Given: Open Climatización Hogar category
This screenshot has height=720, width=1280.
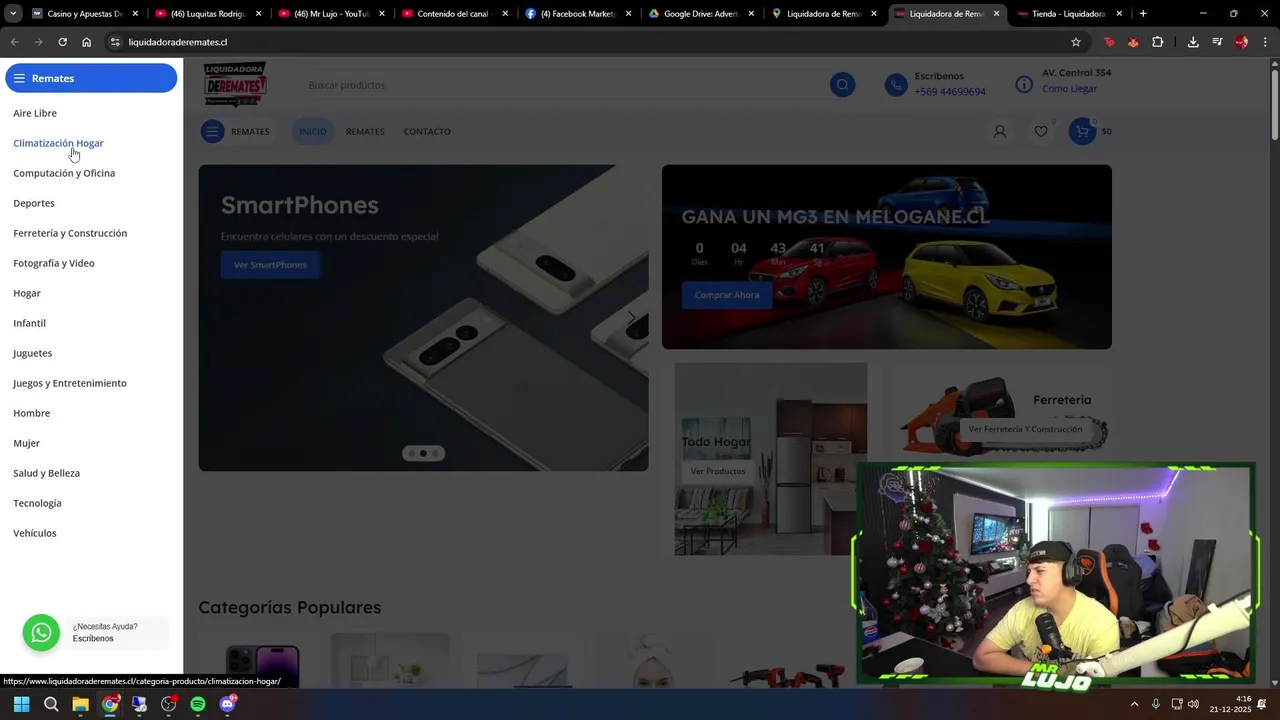Looking at the screenshot, I should click(x=58, y=143).
